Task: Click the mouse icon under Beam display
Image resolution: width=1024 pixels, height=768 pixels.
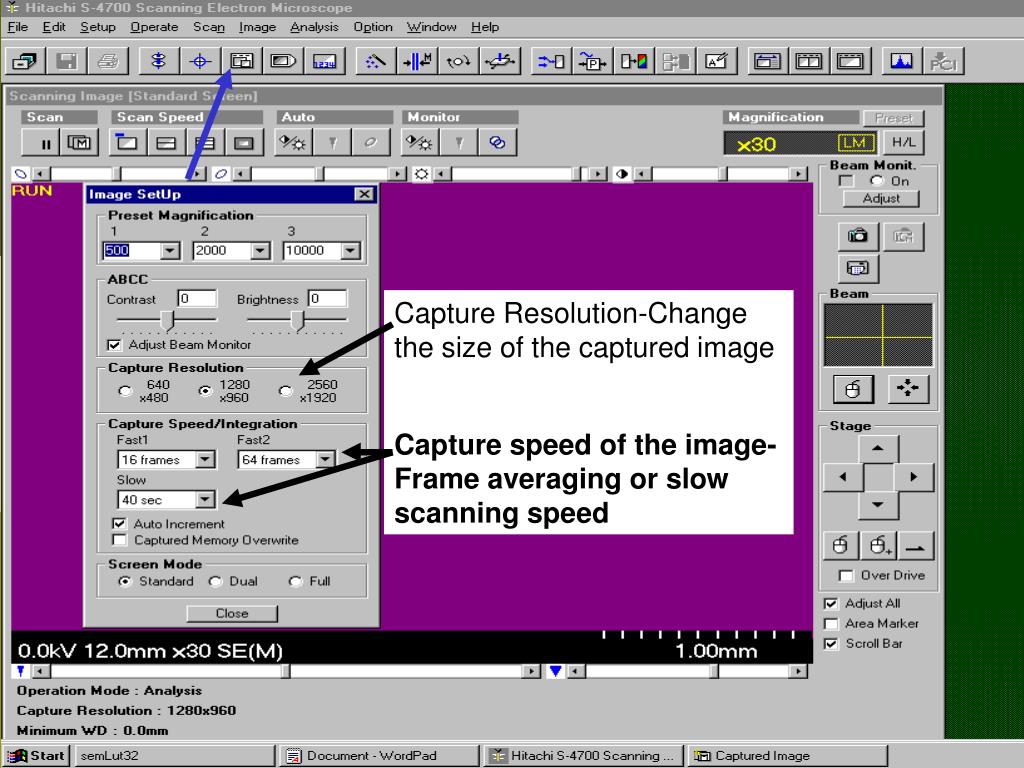Action: (x=853, y=389)
